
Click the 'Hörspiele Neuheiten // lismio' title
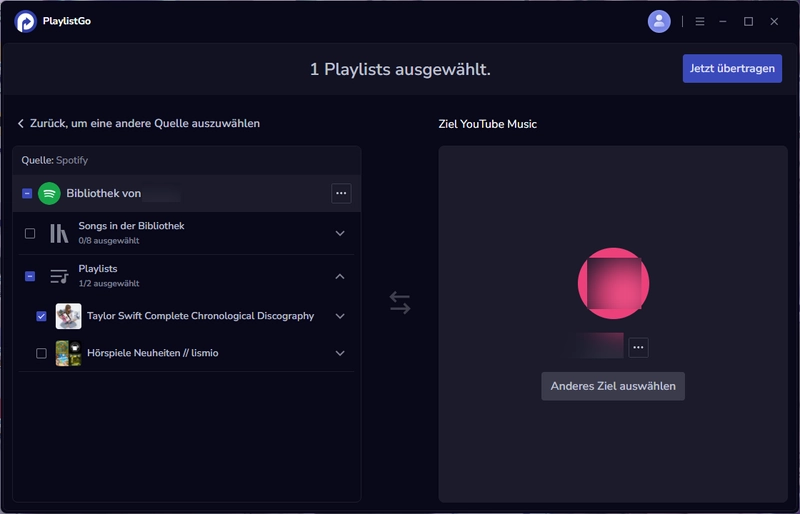tap(153, 353)
